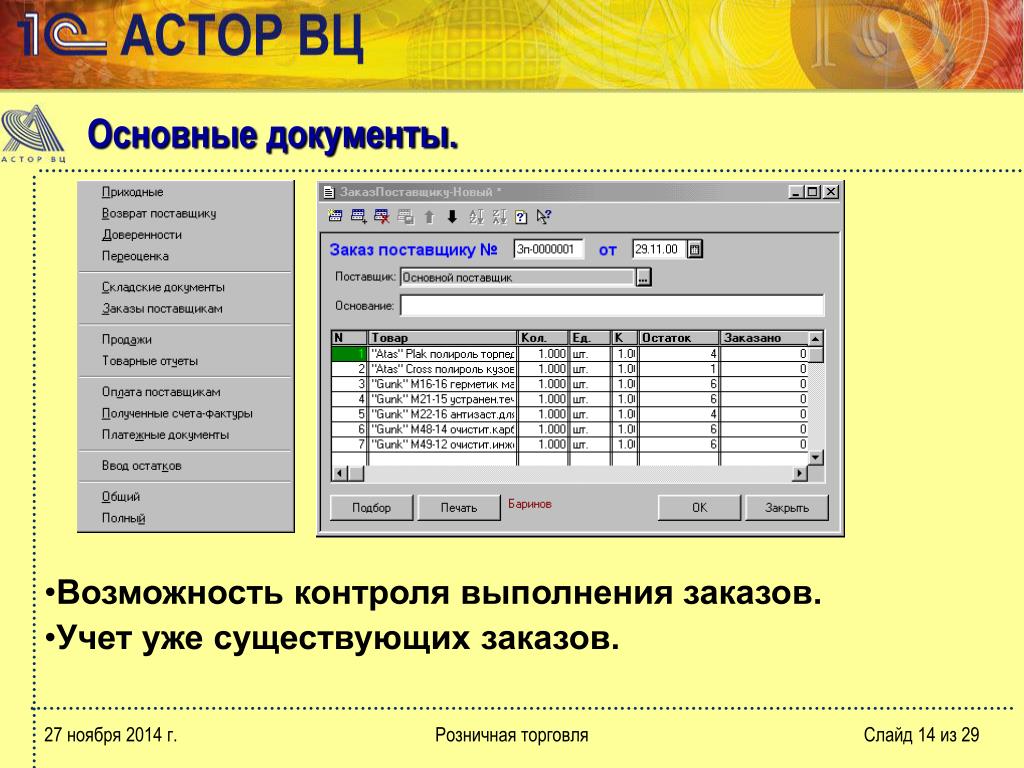Click the order number field 3п-0000001

tap(549, 249)
